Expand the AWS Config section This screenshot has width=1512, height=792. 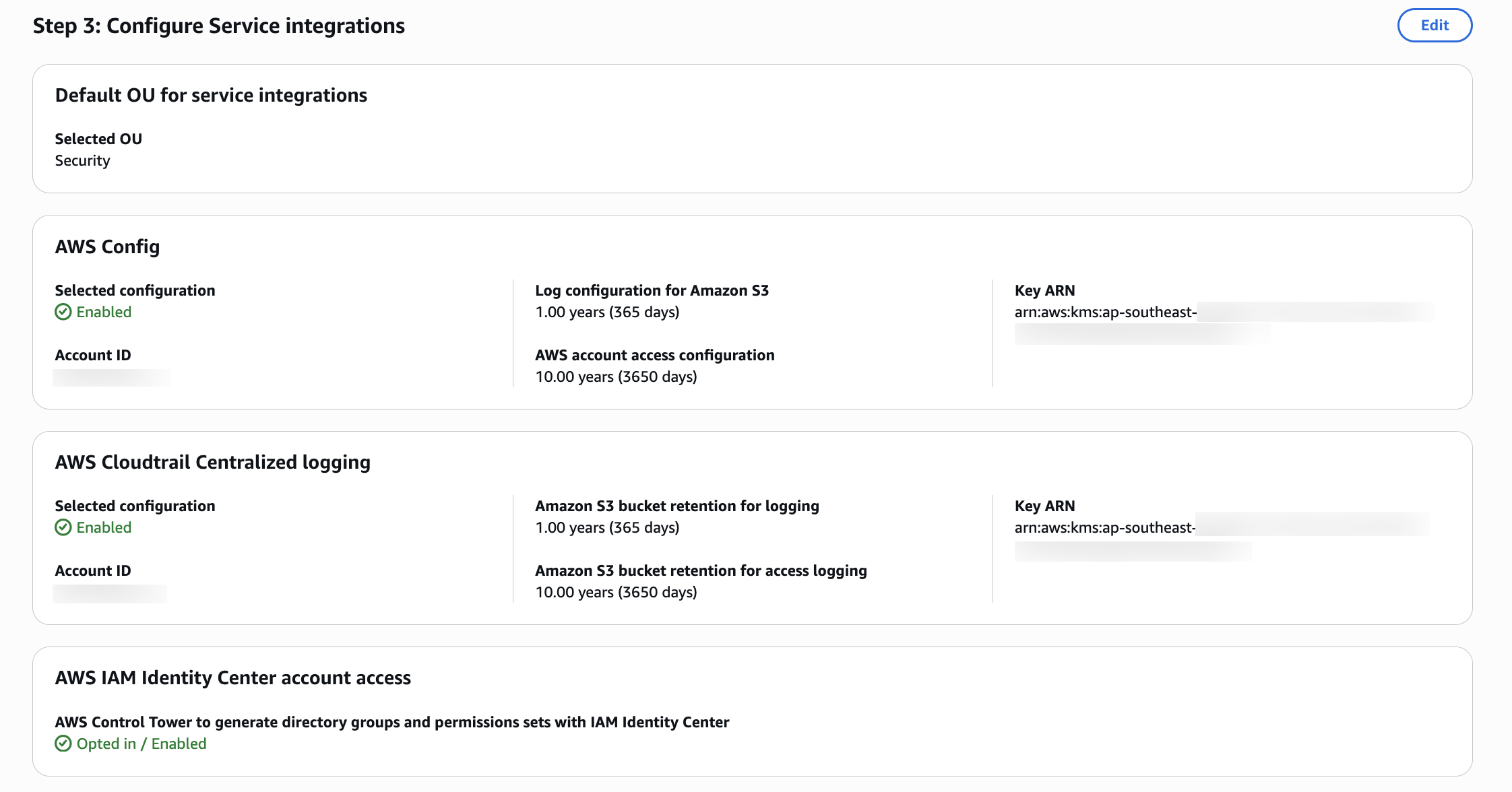108,246
